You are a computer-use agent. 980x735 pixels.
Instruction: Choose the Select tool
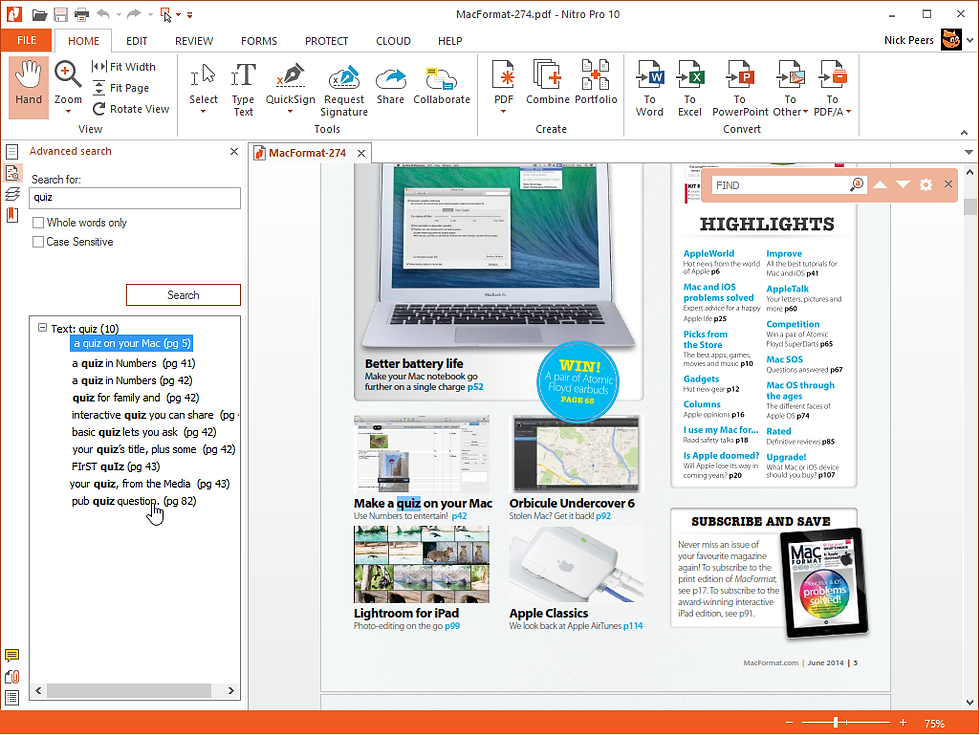203,84
